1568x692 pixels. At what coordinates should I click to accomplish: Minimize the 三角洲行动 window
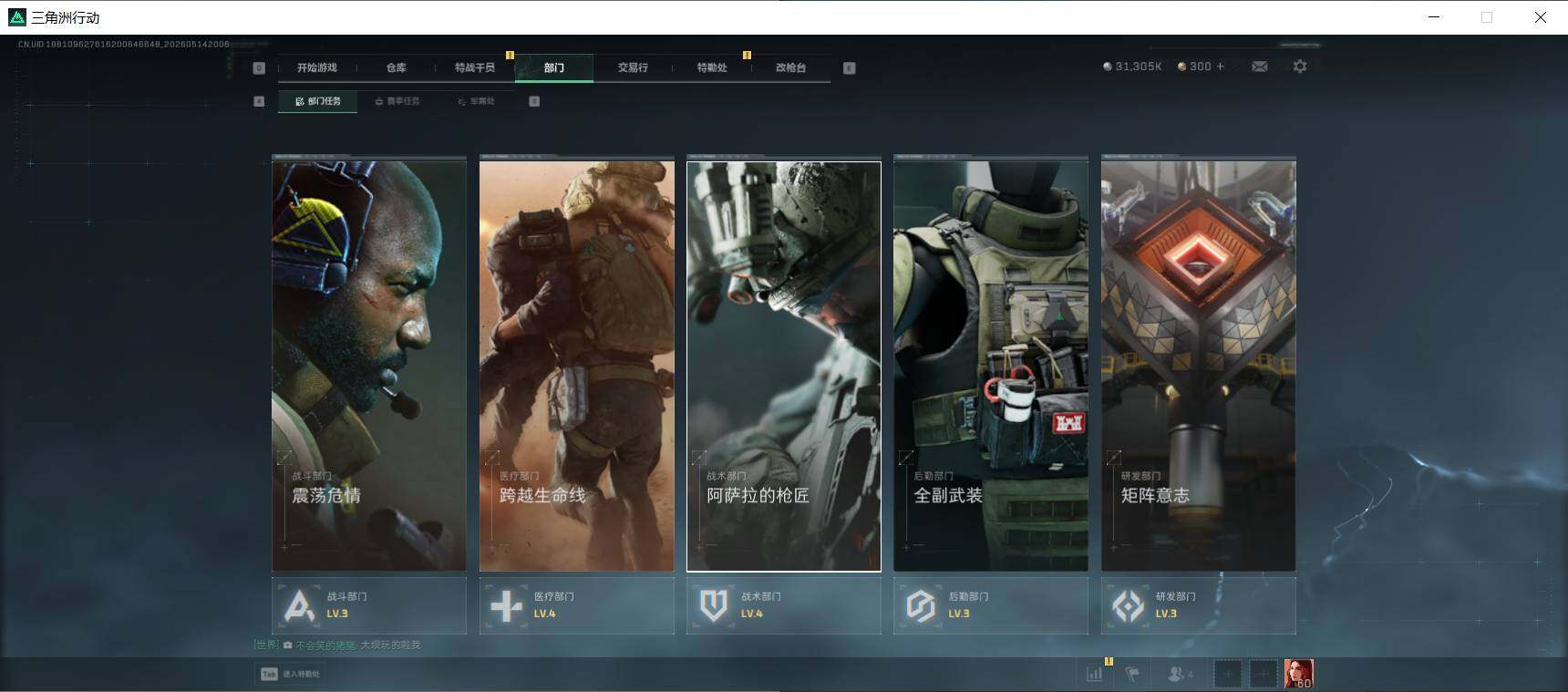pos(1434,17)
